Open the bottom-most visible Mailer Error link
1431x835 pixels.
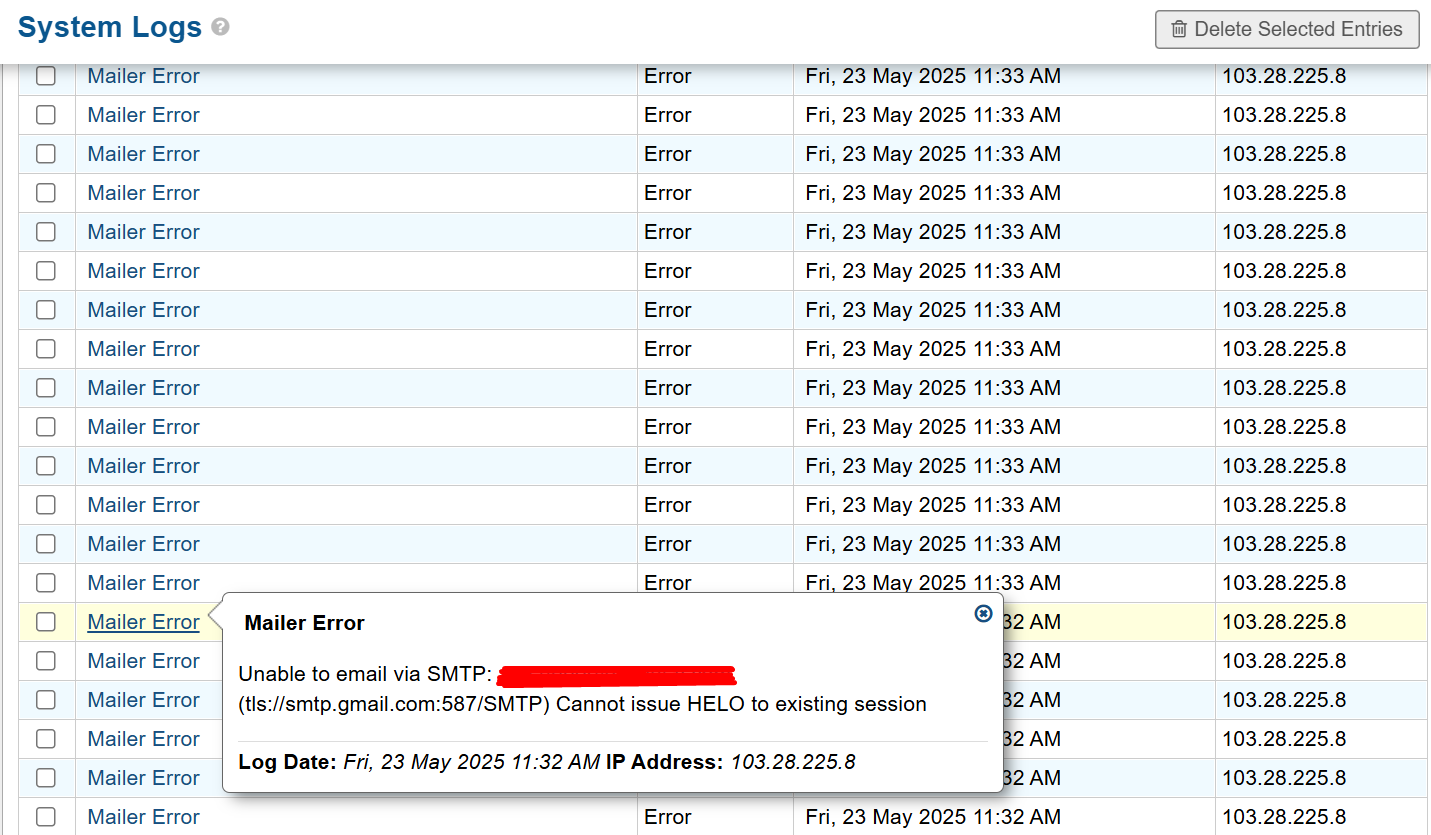pyautogui.click(x=143, y=817)
